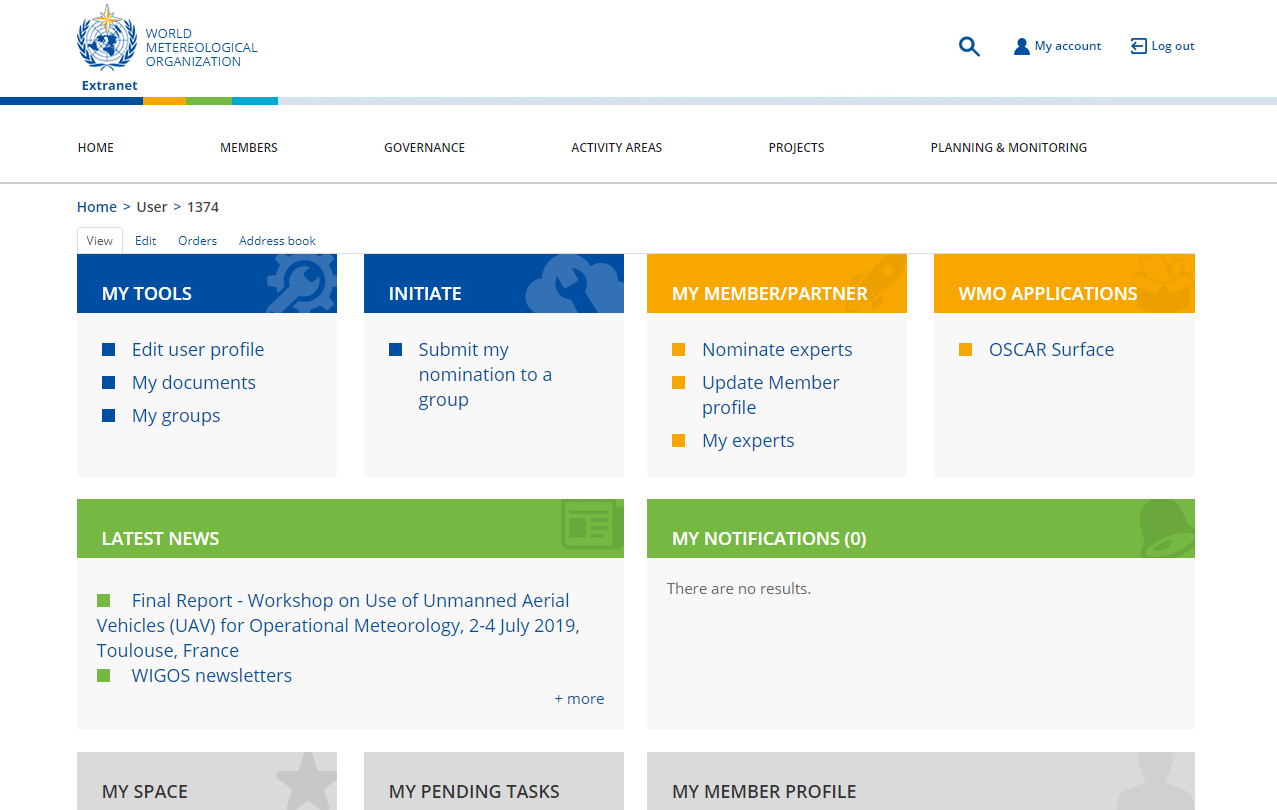Go to Home in the breadcrumb
Image resolution: width=1277 pixels, height=810 pixels.
[x=97, y=207]
